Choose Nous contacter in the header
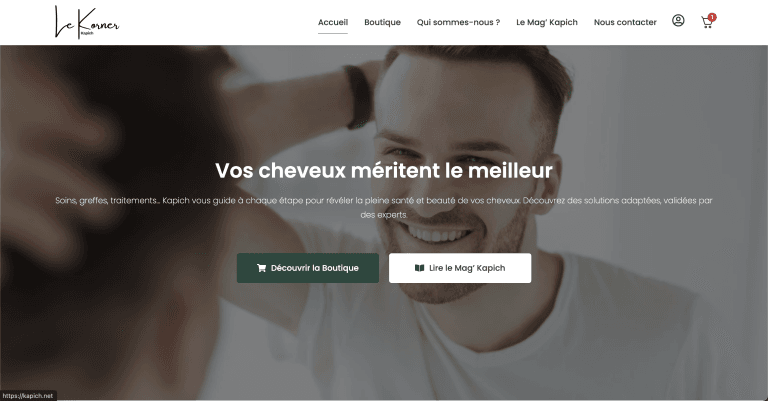Image resolution: width=768 pixels, height=401 pixels. pos(625,22)
